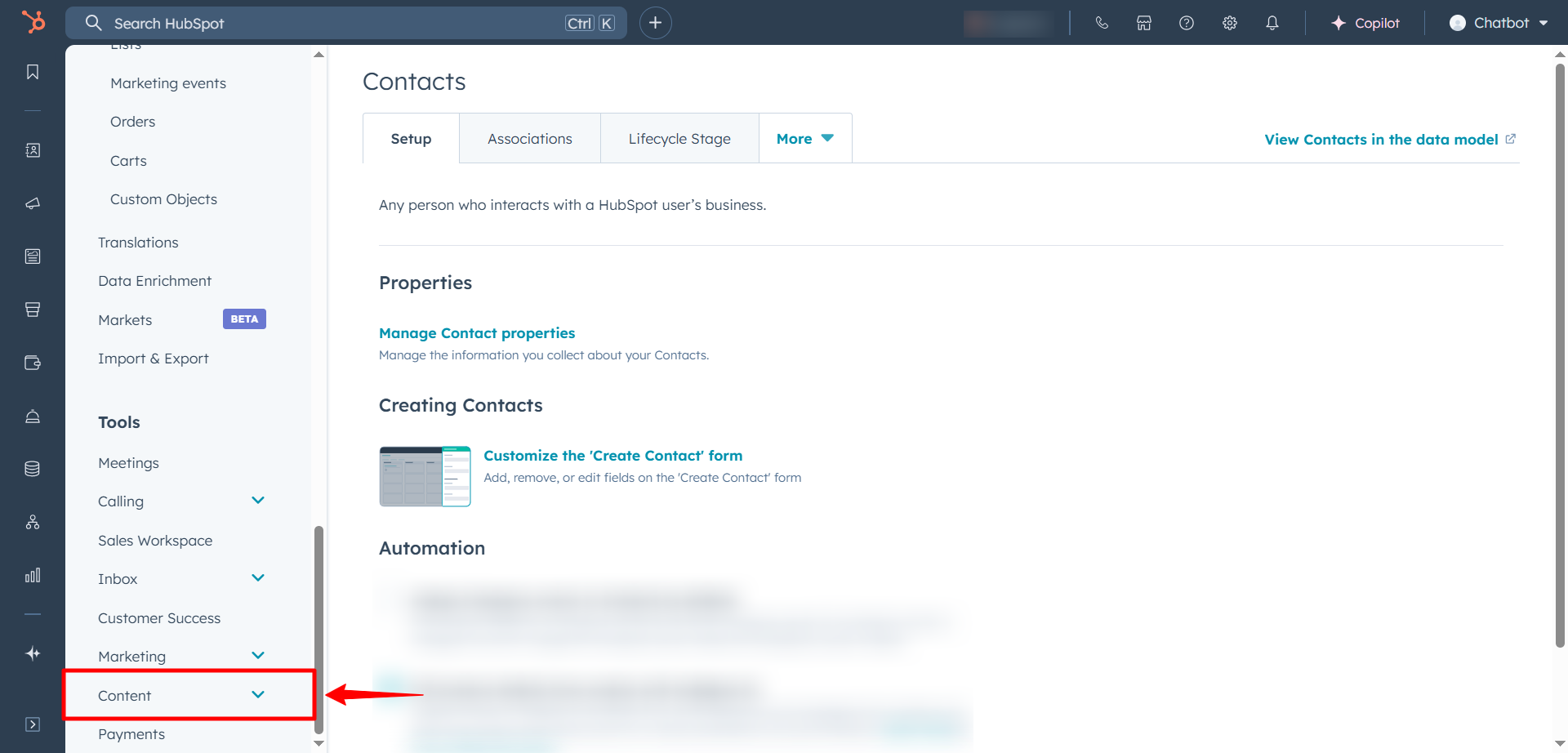Open Meetings under Tools
The image size is (1568, 753).
click(x=128, y=463)
